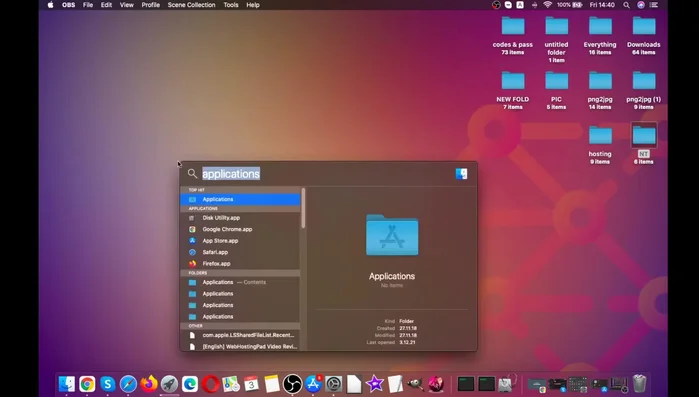
Task: Open Launchpad rocket icon in Dock
Action: [x=169, y=384]
